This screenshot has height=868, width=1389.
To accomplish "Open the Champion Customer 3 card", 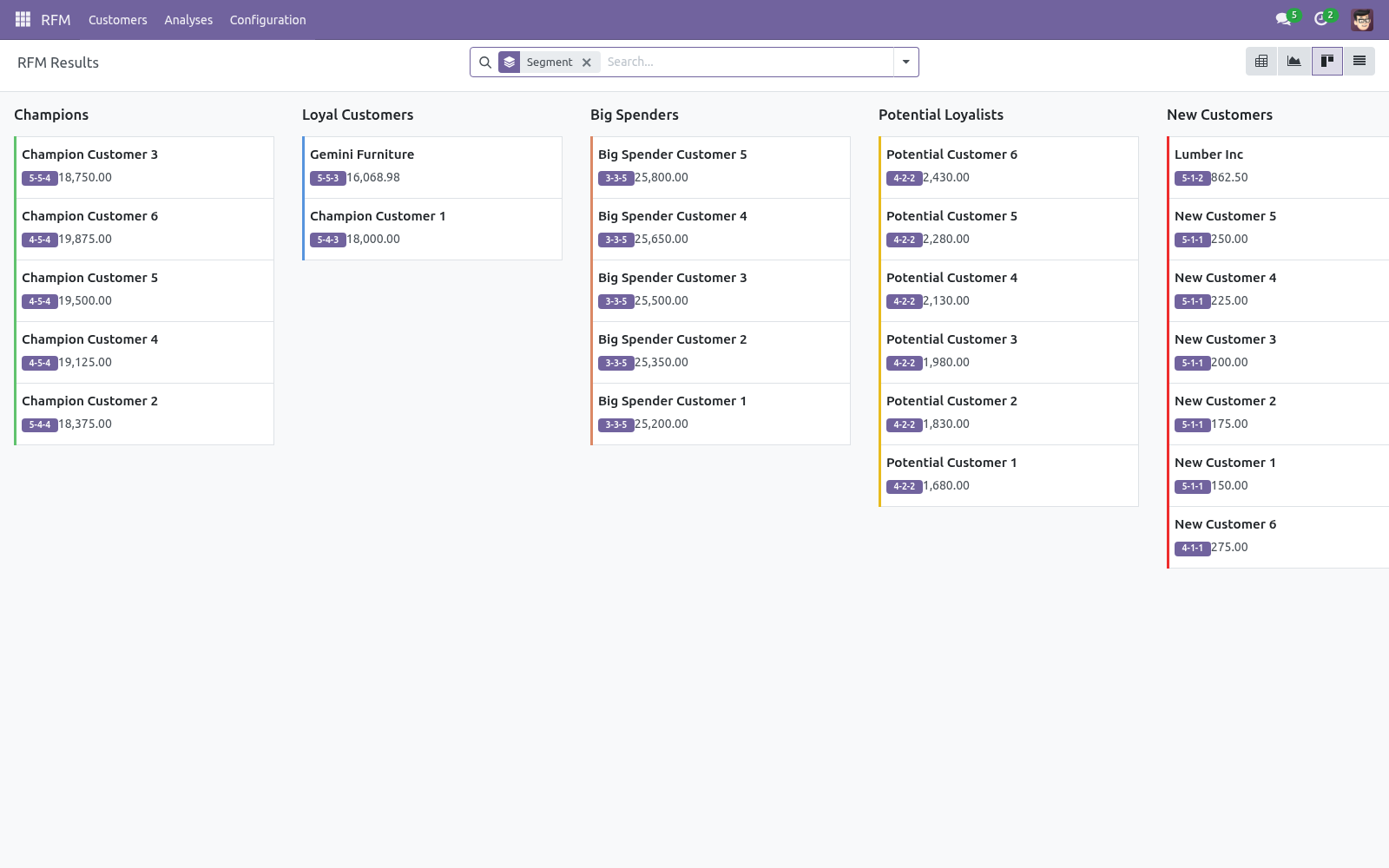I will click(x=144, y=168).
